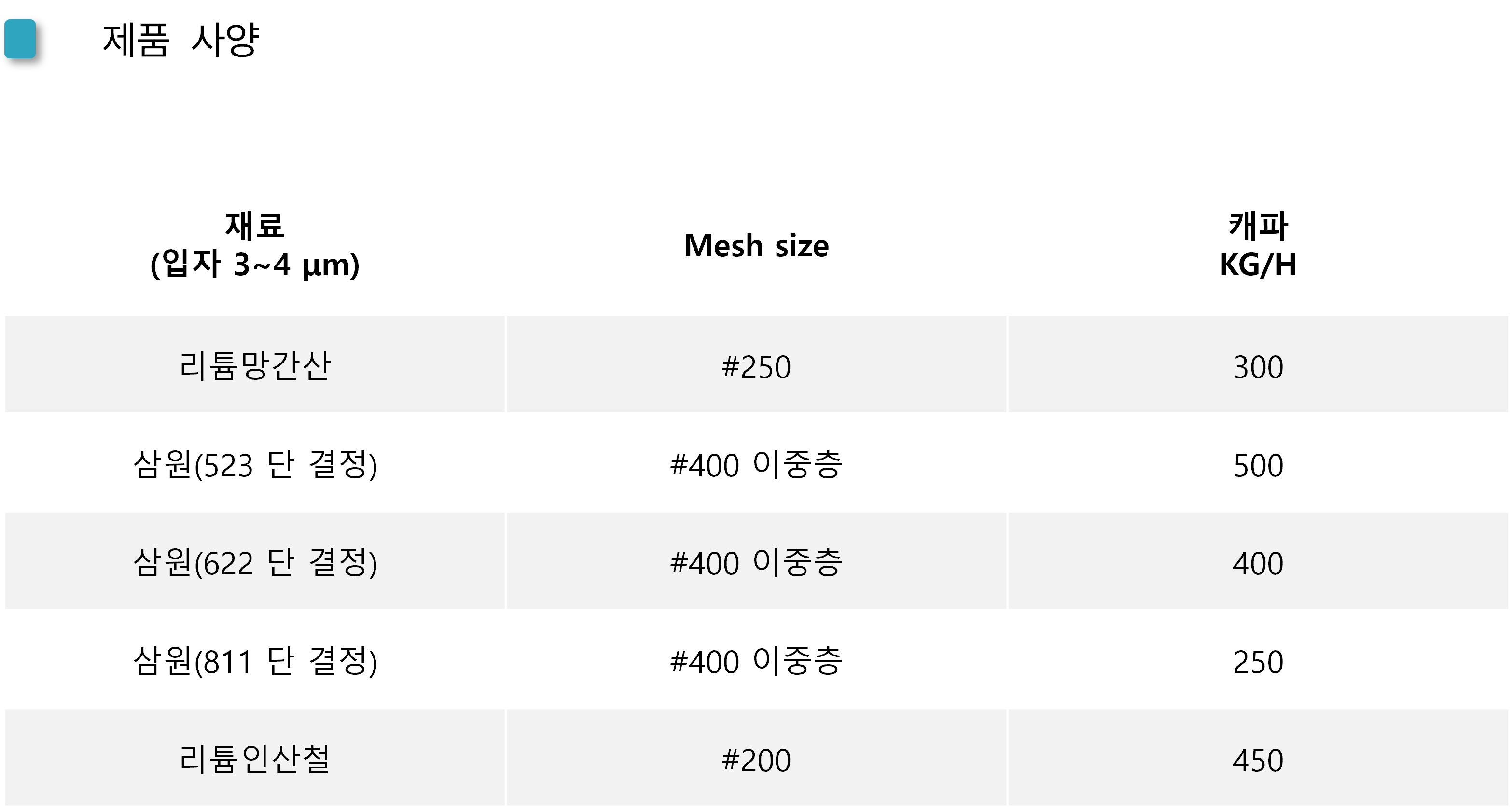This screenshot has height=809, width=1512.
Task: Click the teal square in the black banner
Action: coord(20,39)
